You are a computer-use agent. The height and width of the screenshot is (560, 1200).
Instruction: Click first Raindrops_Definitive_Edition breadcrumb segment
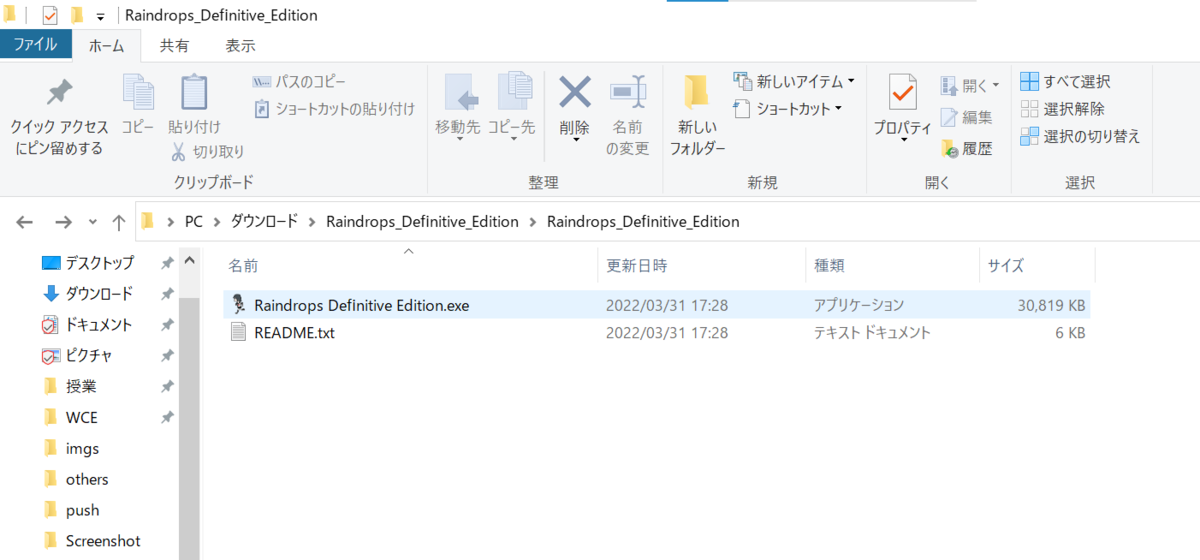(422, 222)
